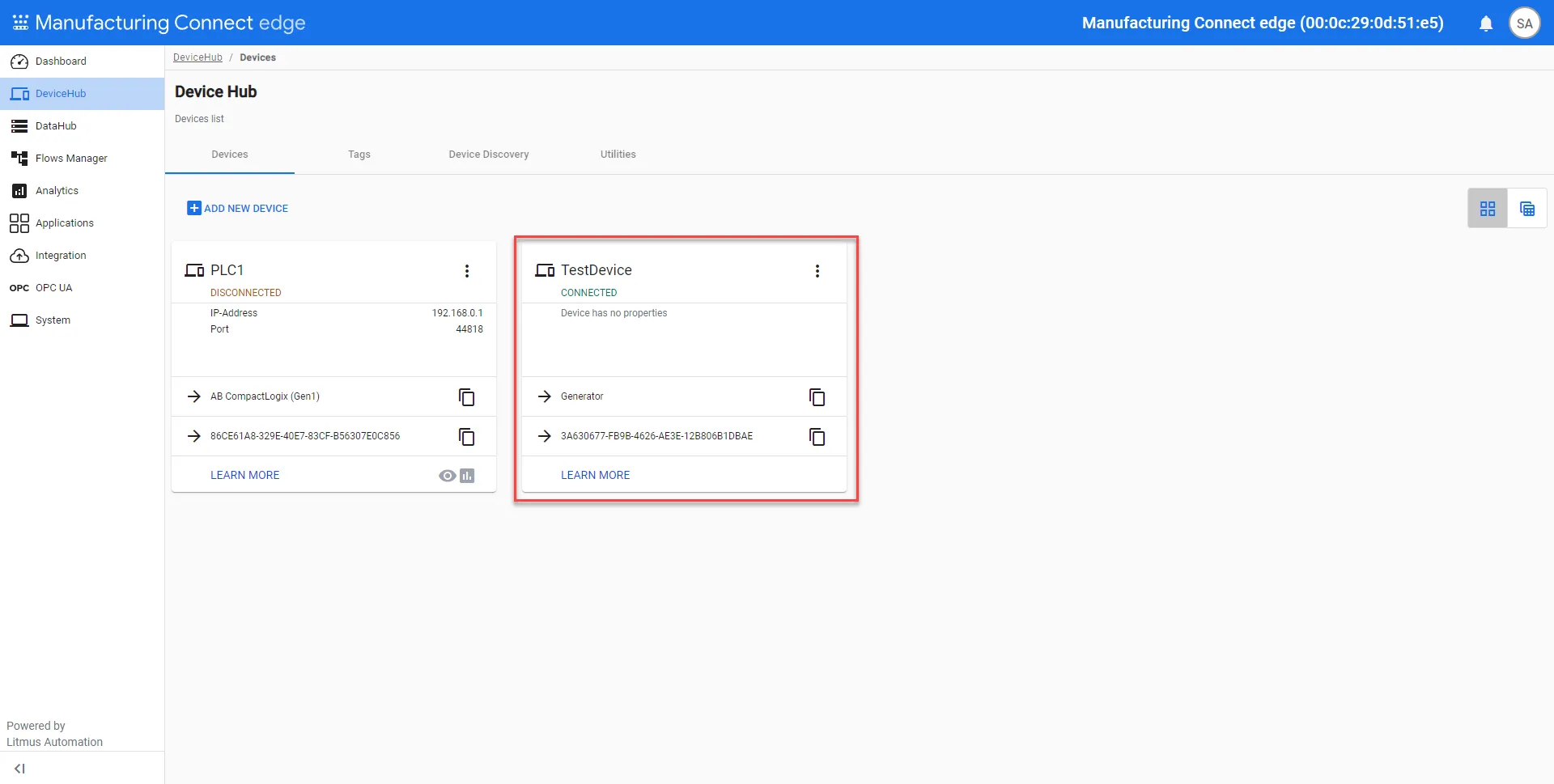
Task: Switch to the Tags tab
Action: tap(359, 155)
